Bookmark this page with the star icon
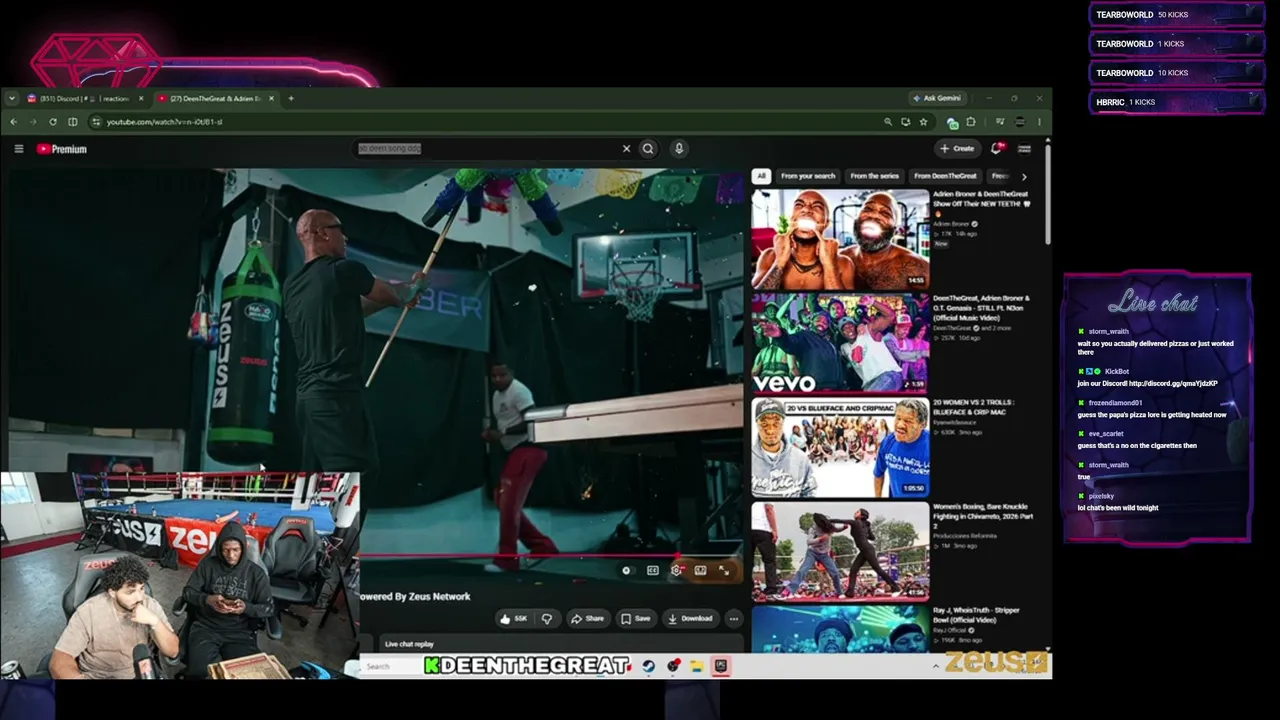The image size is (1280, 720). [923, 122]
